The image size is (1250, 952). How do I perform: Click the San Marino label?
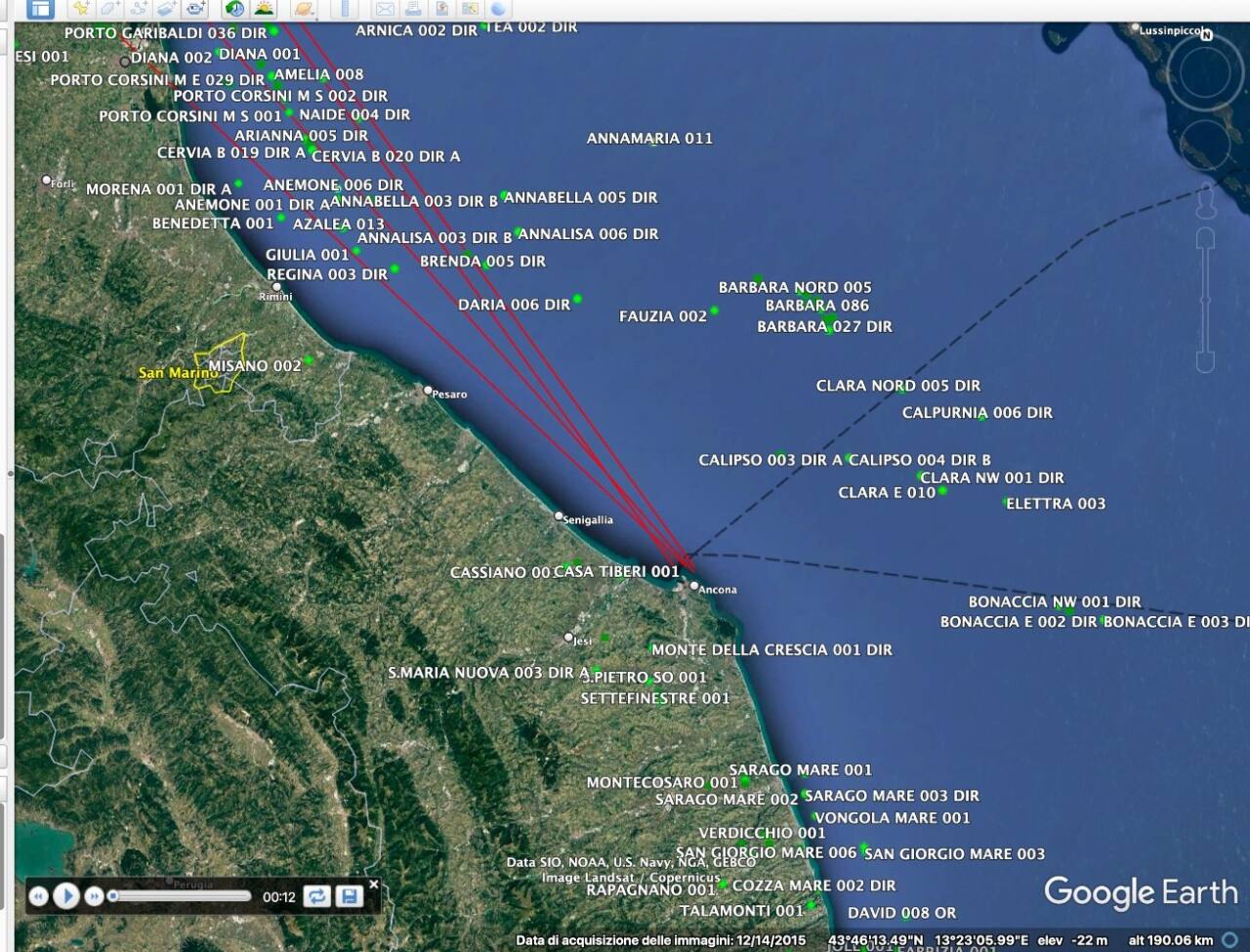coord(178,373)
